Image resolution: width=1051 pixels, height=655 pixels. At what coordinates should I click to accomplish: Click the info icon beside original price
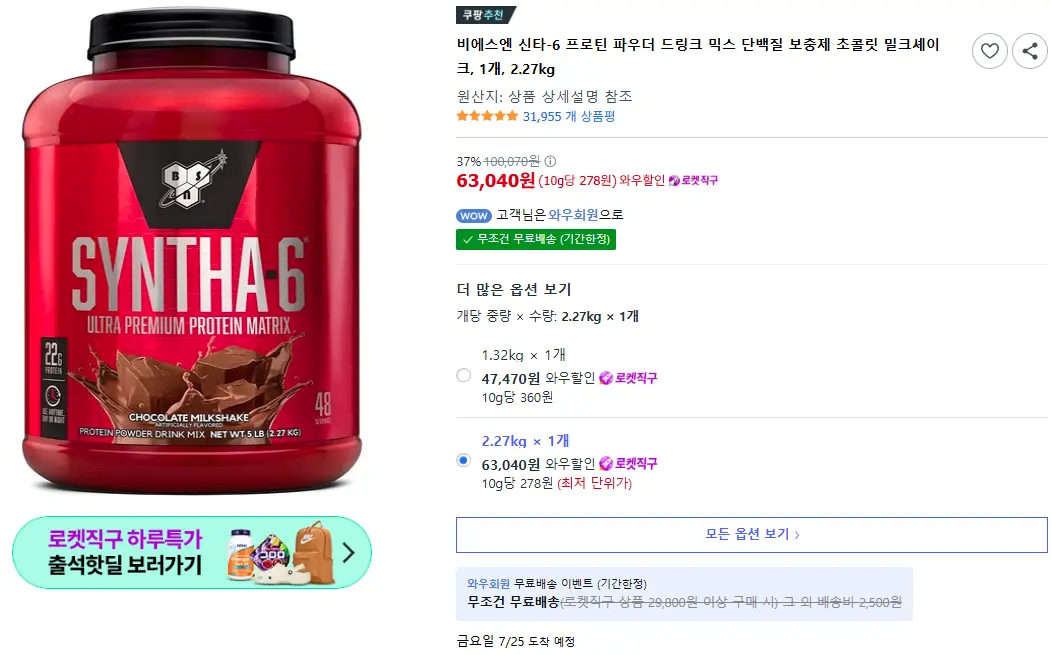pos(550,161)
